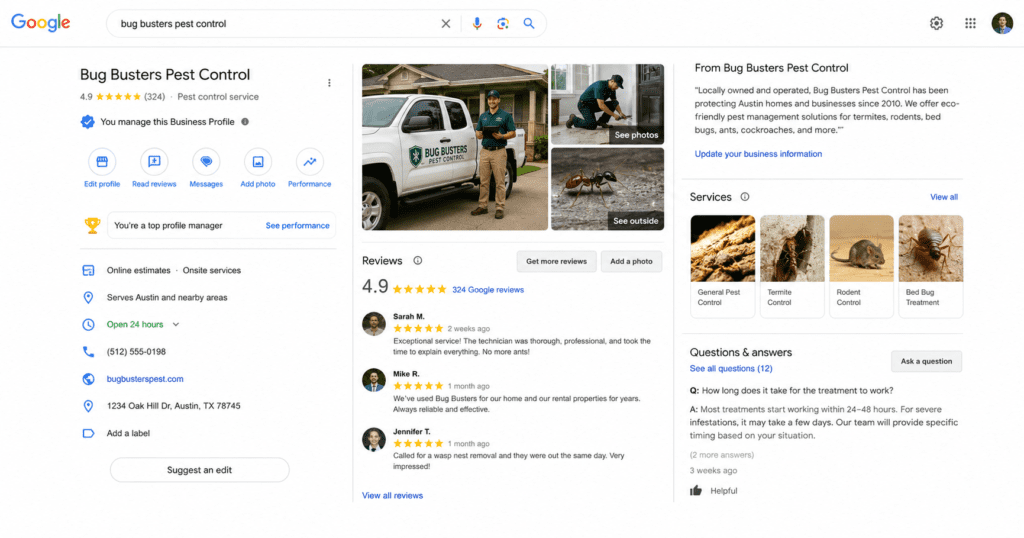Click the '(2 more answers)' text
The width and height of the screenshot is (1024, 538).
coord(722,454)
